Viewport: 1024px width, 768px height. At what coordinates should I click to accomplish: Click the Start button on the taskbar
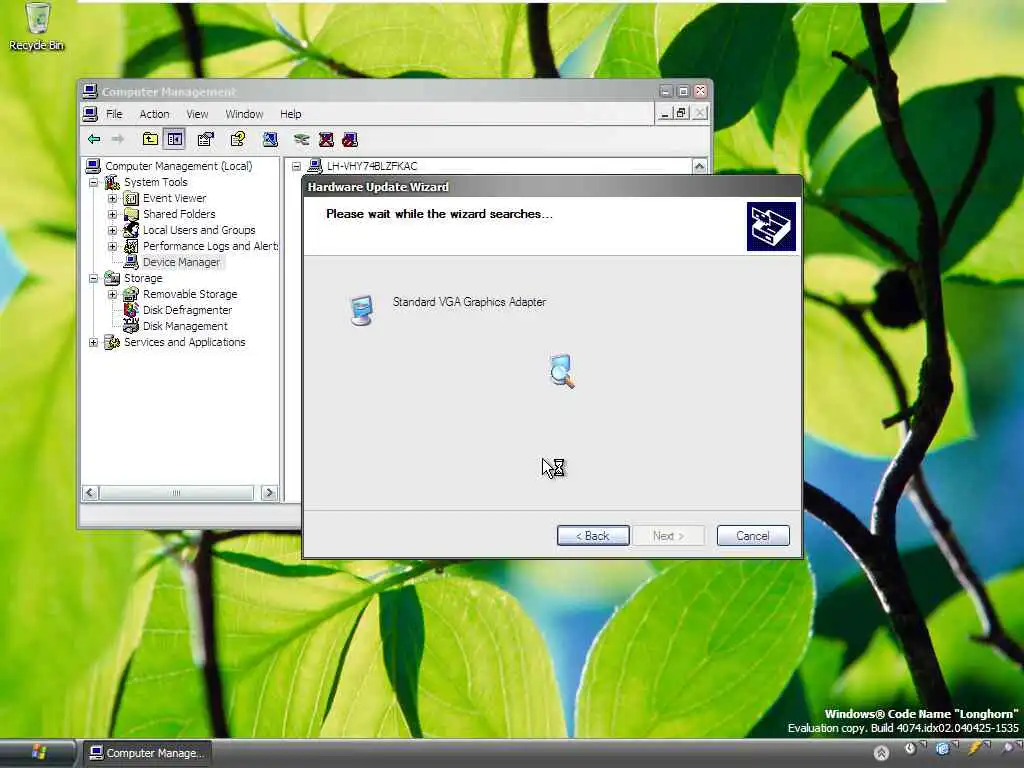coord(37,753)
